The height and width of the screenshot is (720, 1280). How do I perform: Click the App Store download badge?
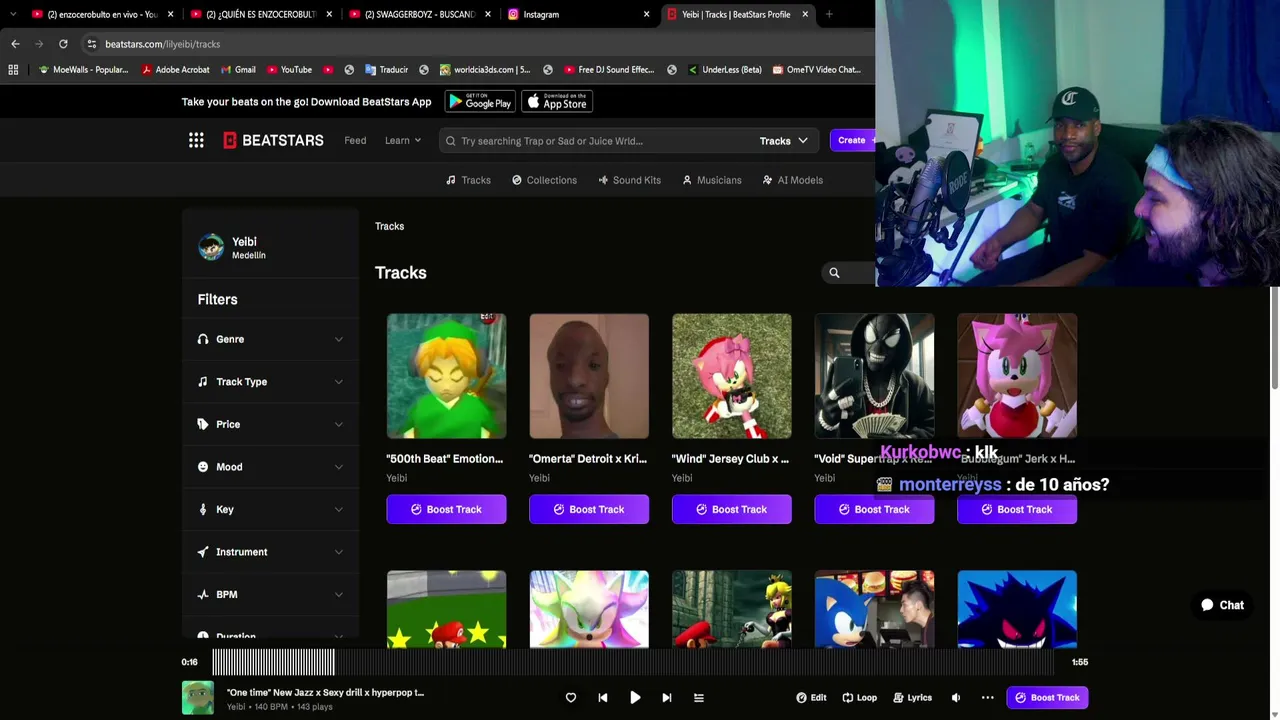[x=557, y=101]
